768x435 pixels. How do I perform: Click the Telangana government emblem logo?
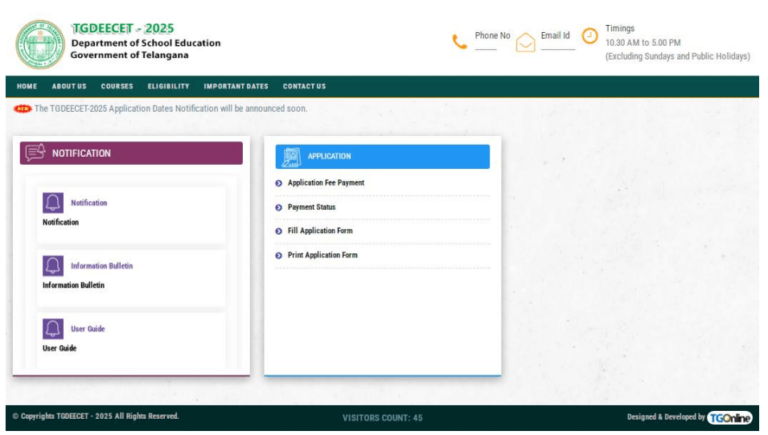coord(40,45)
